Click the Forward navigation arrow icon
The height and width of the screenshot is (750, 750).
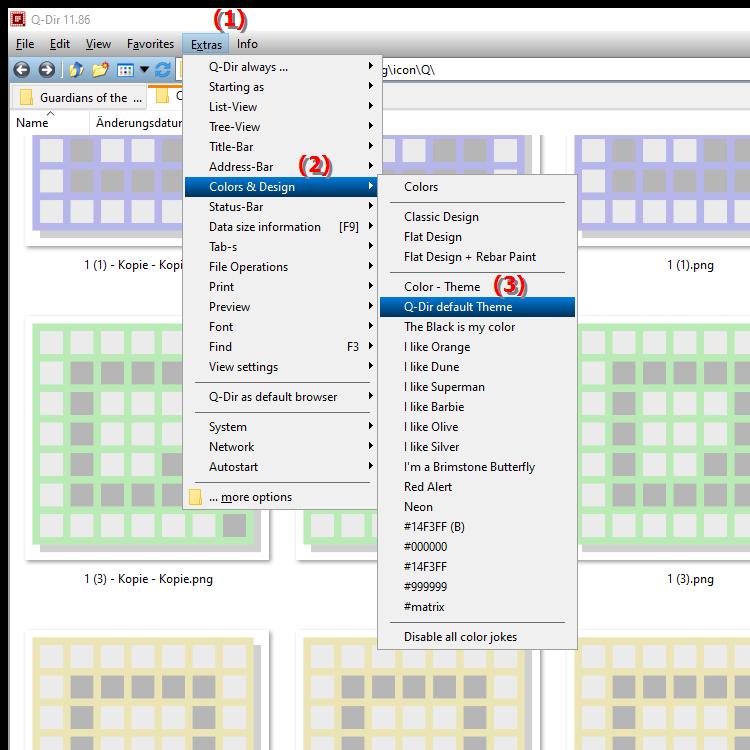click(46, 70)
